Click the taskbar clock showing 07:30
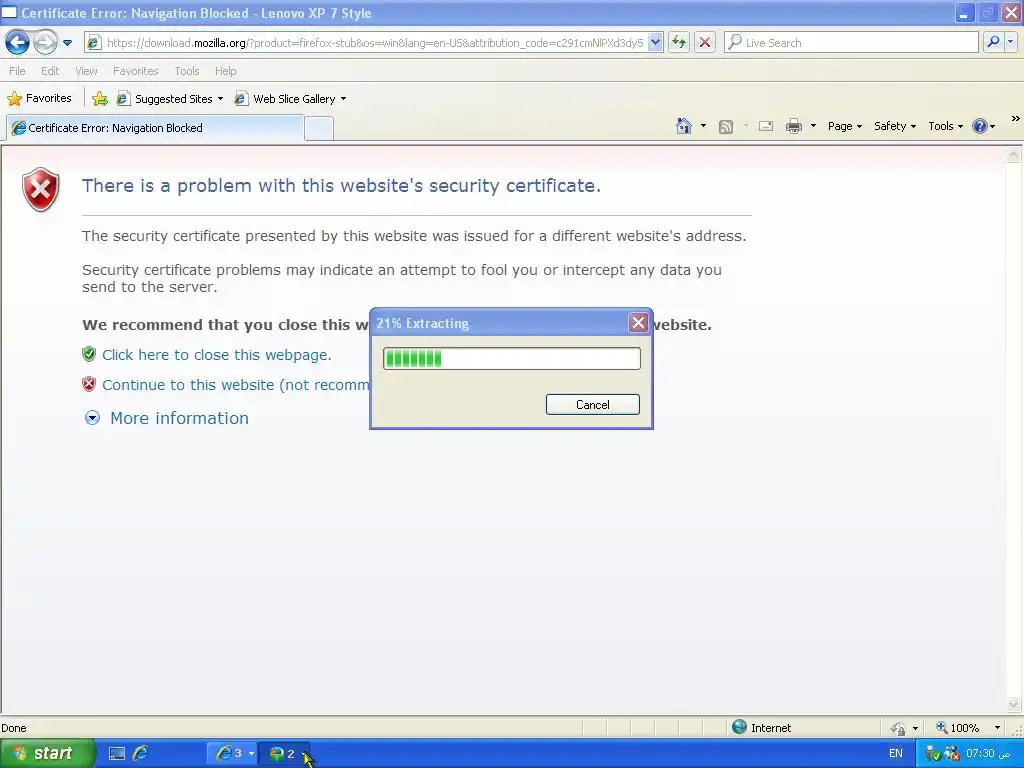Screen dimensions: 1024x768 tap(988, 753)
